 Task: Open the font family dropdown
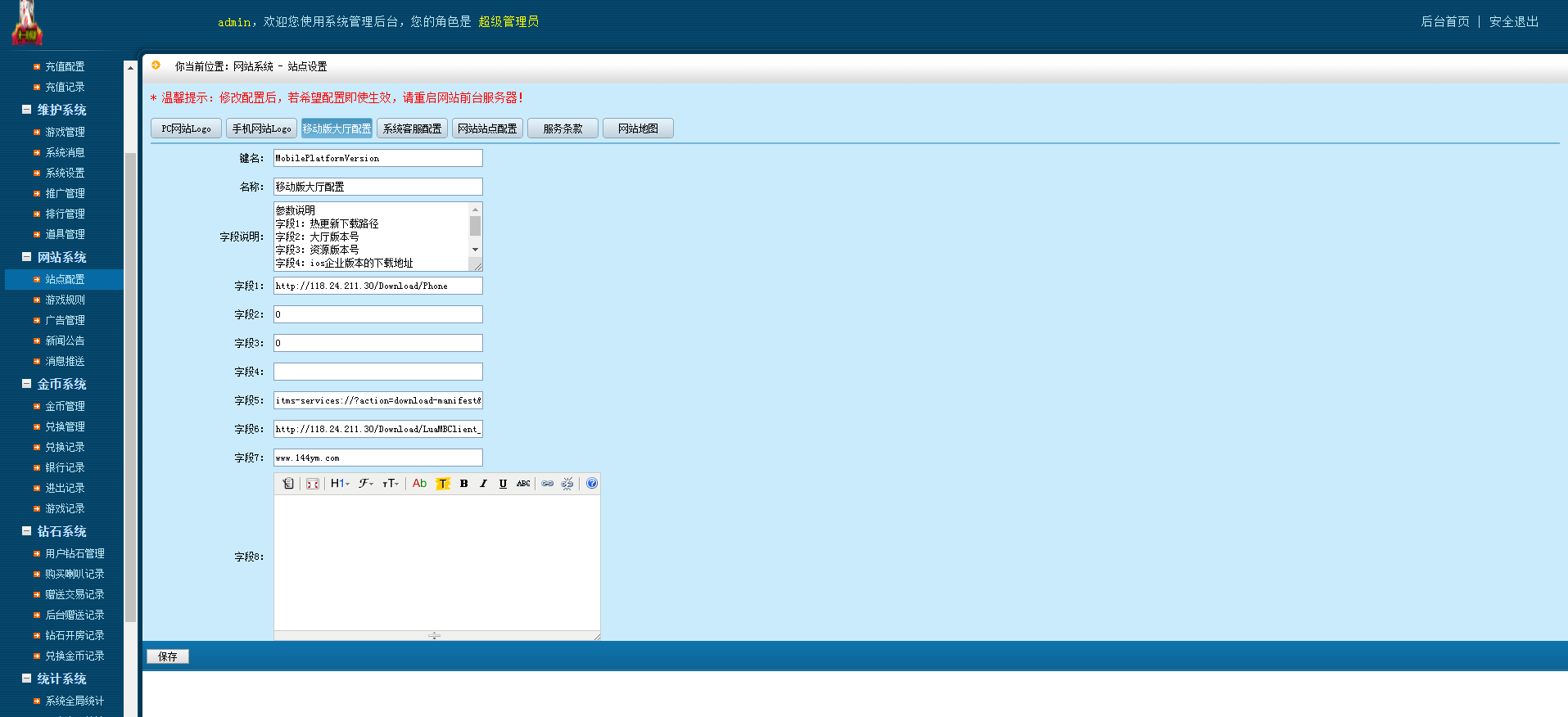366,484
